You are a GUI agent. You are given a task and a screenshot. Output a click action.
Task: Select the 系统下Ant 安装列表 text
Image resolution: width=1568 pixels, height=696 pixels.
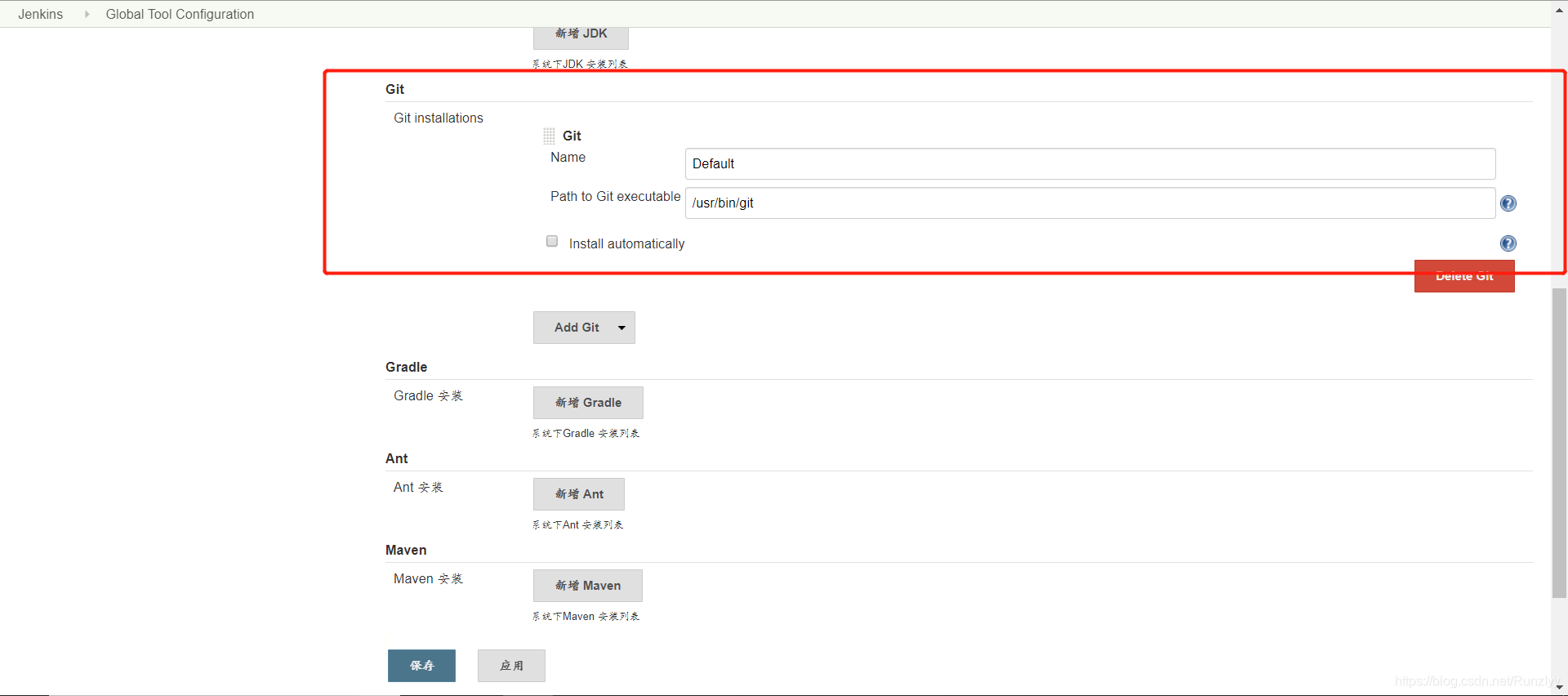pos(577,525)
